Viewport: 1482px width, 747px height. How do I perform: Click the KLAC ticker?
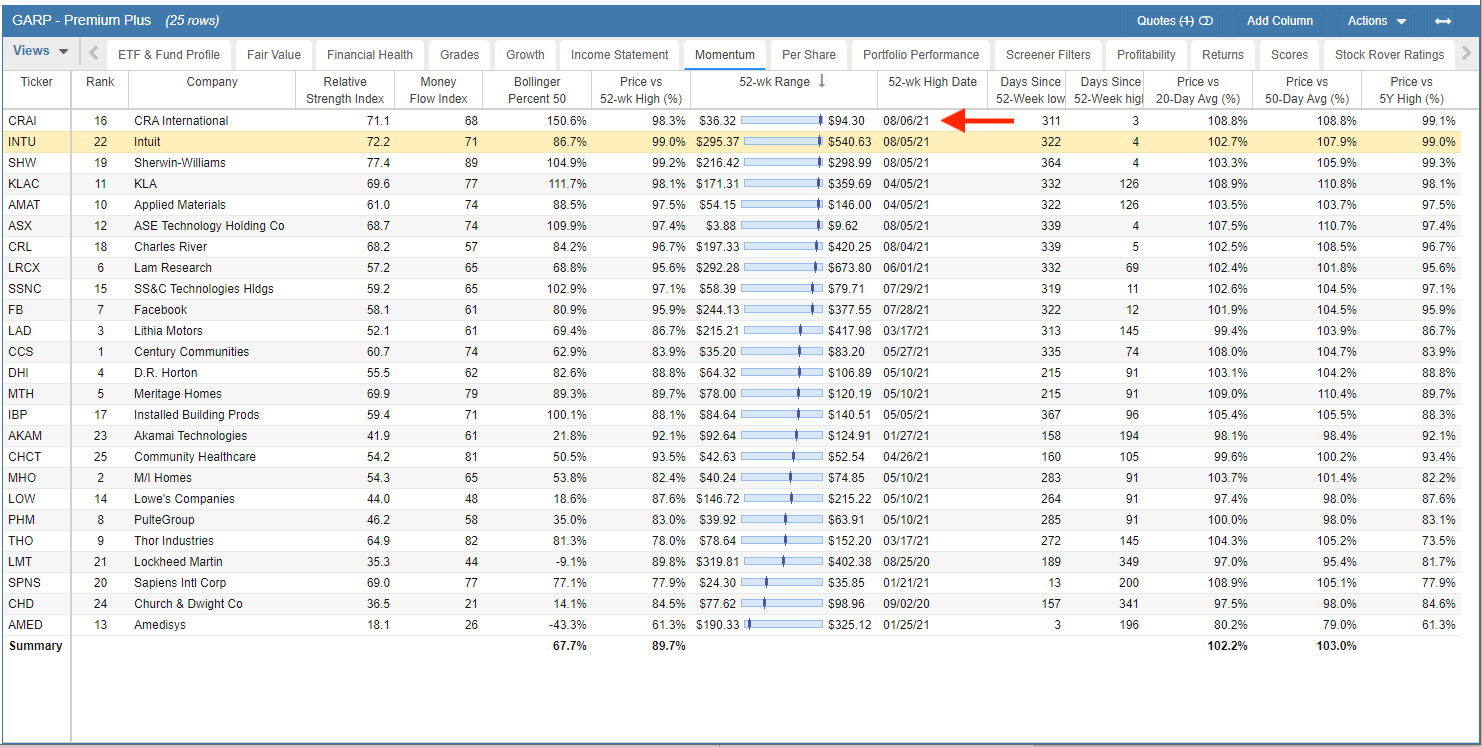coord(22,184)
